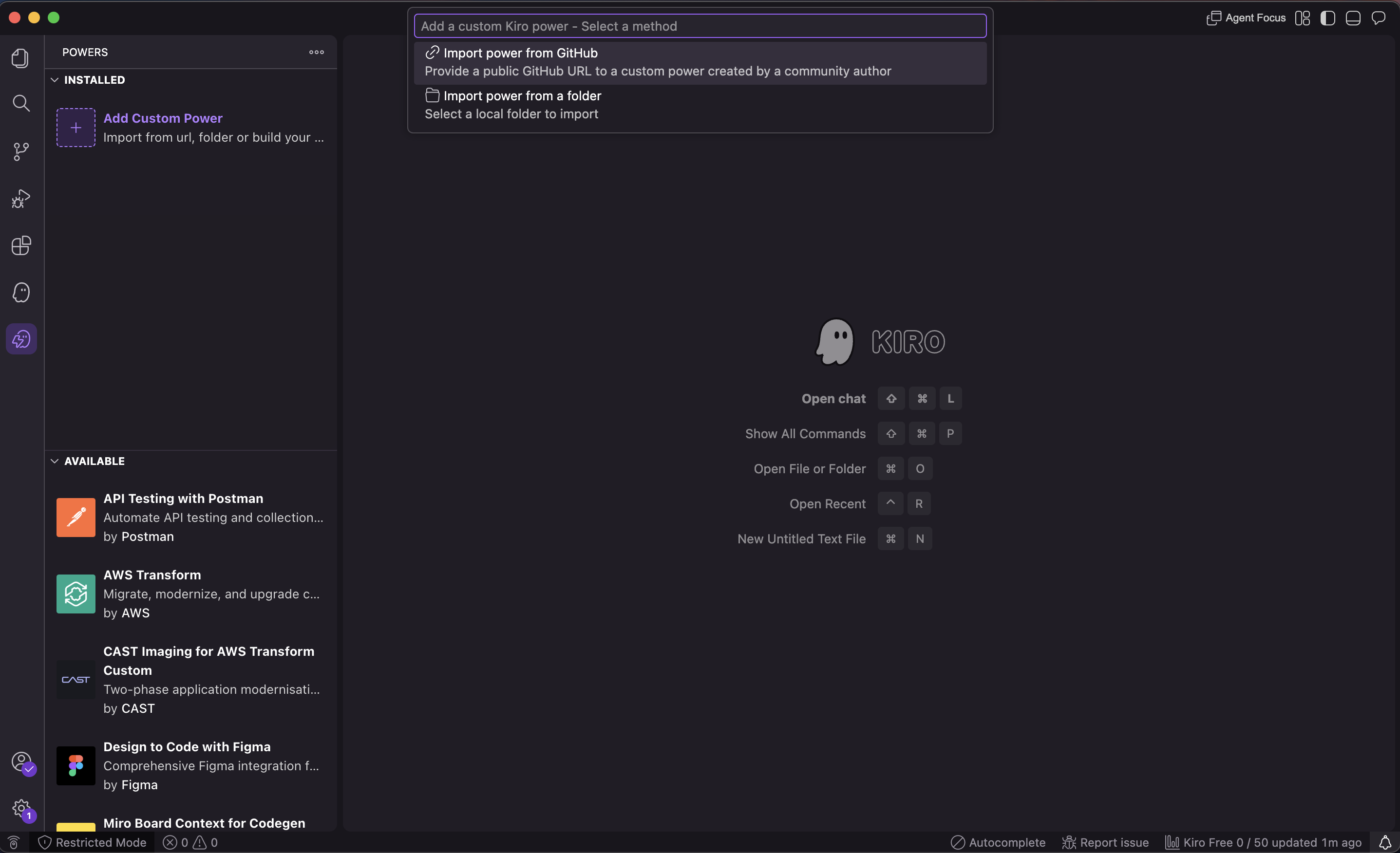Select the Powers view icon
This screenshot has width=1400, height=853.
pos(21,339)
